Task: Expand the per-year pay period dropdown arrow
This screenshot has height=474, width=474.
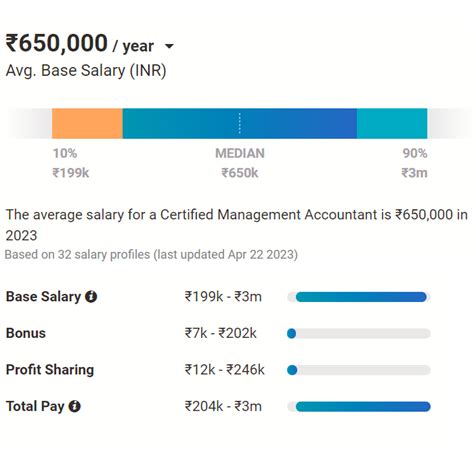Action: 169,46
